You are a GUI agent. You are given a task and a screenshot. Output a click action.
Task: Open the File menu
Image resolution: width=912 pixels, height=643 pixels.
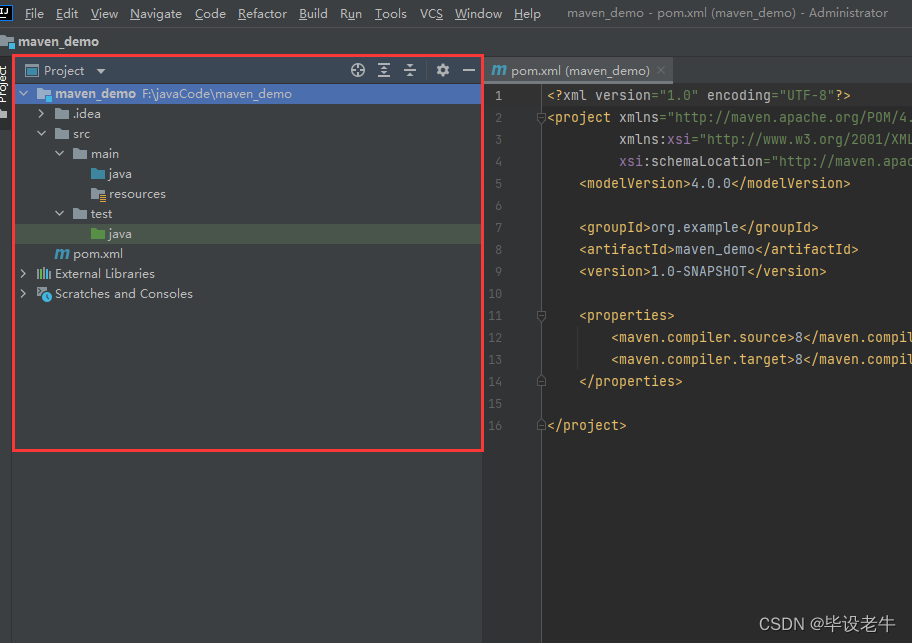tap(34, 13)
